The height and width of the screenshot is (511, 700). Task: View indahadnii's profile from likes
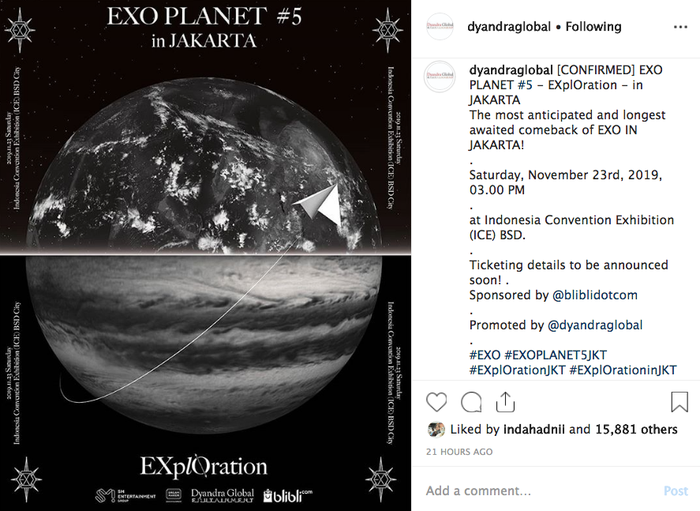pos(534,429)
